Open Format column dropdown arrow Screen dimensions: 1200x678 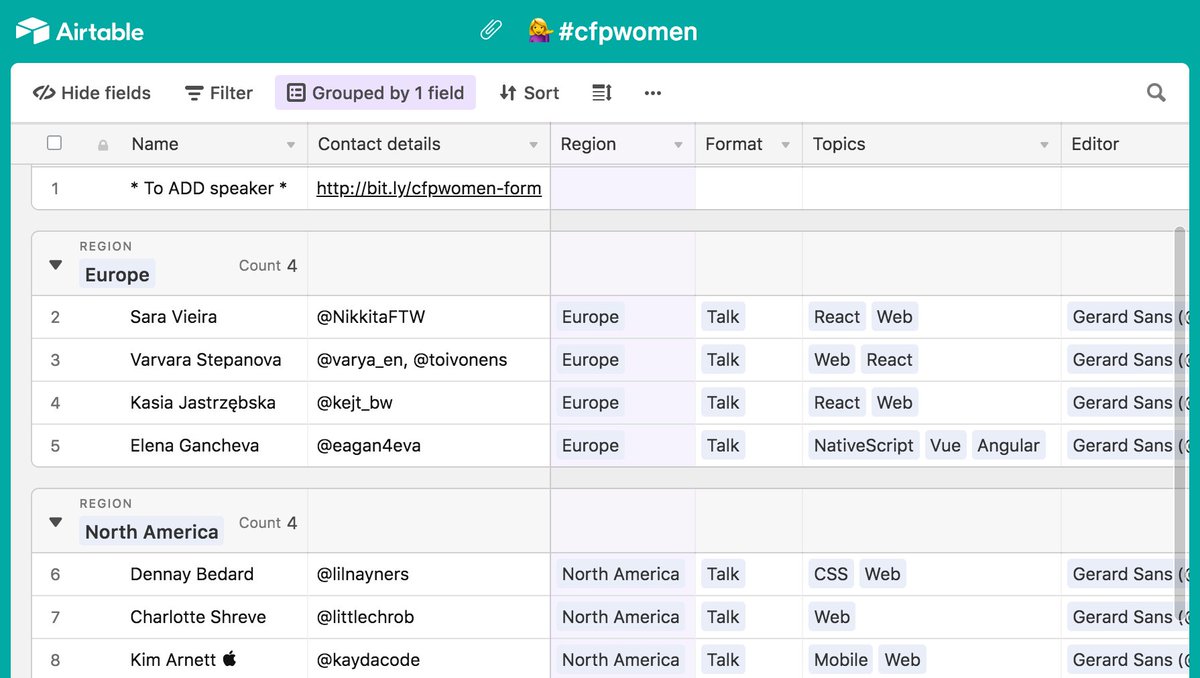pyautogui.click(x=786, y=145)
